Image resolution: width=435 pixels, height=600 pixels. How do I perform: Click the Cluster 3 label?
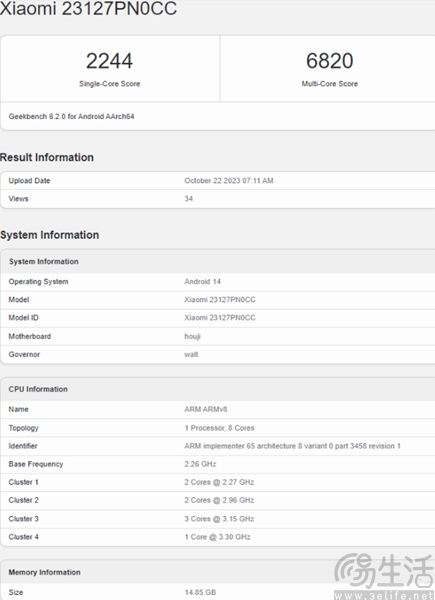23,519
